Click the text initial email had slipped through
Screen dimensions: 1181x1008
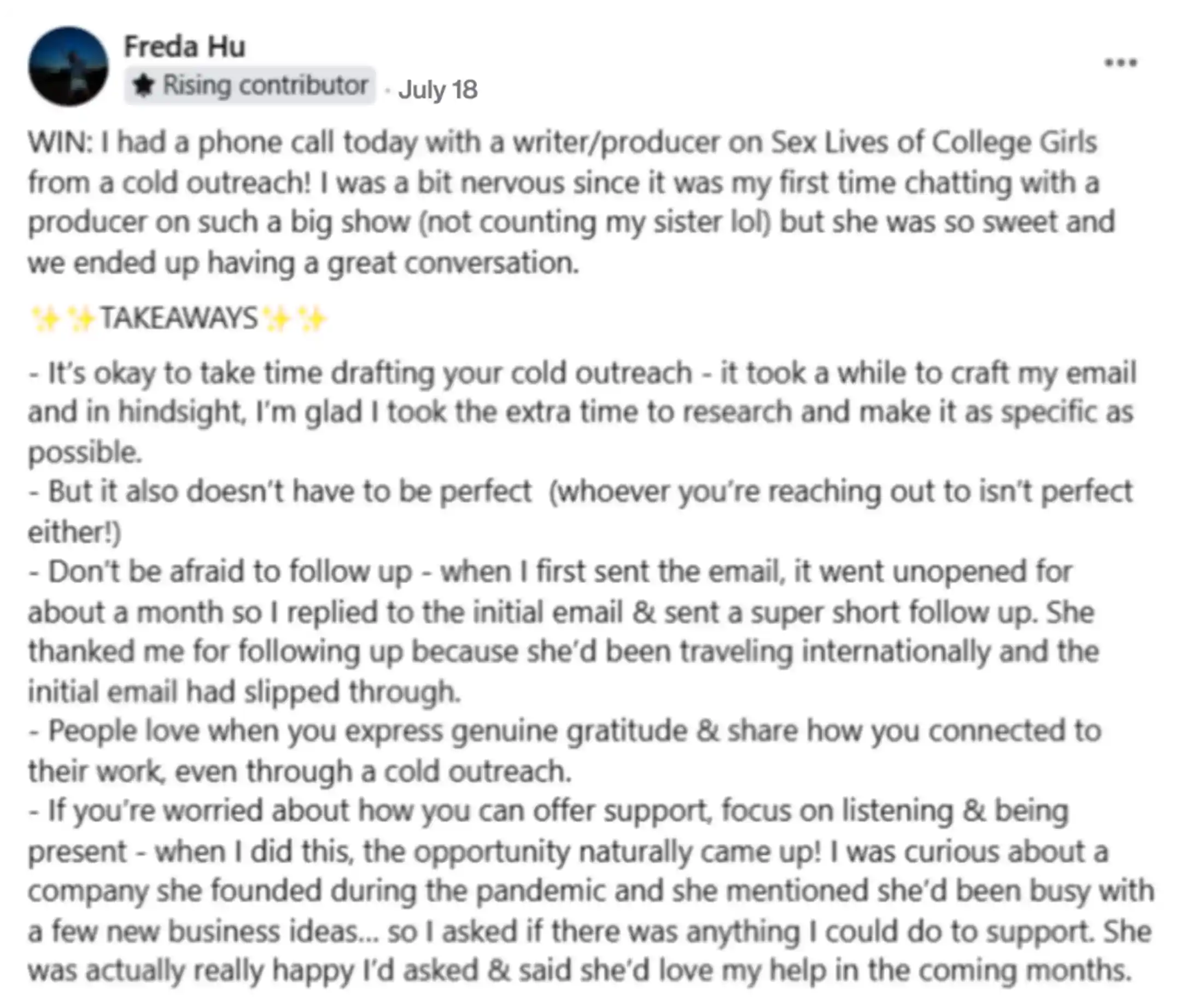click(x=244, y=691)
